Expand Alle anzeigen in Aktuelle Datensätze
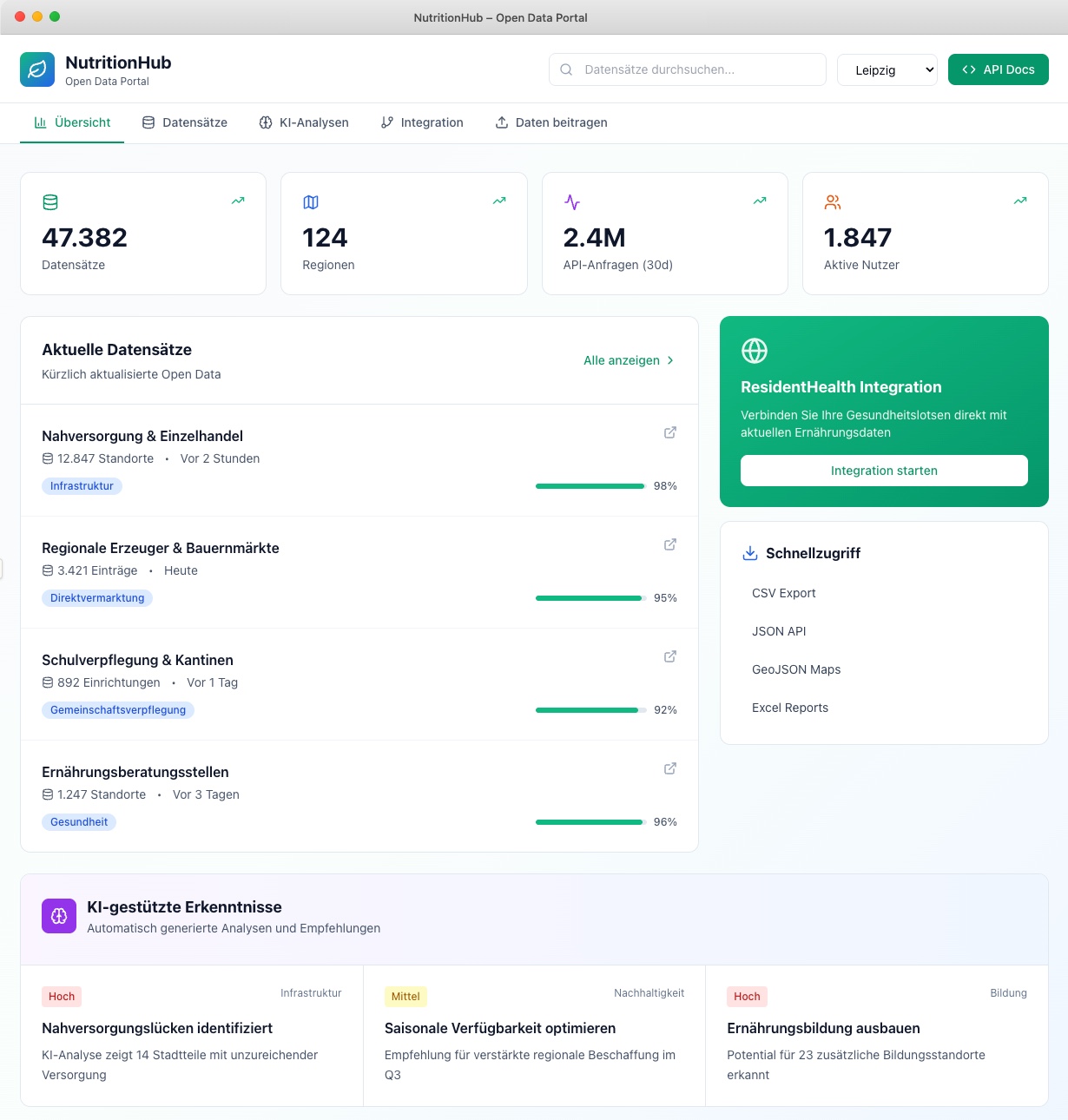This screenshot has height=1120, width=1068. point(628,359)
